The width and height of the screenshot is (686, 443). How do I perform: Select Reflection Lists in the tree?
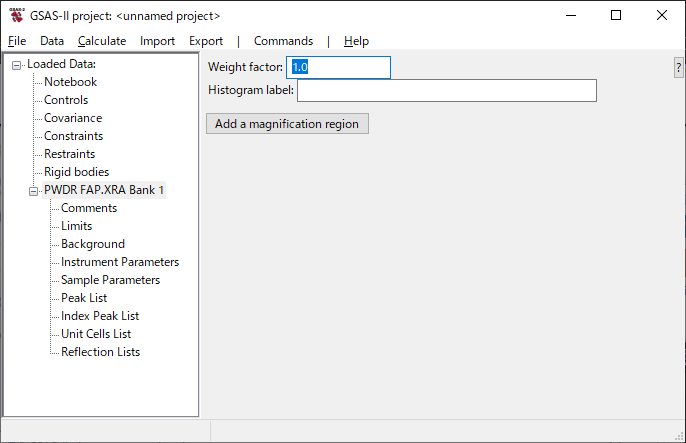[x=100, y=352]
